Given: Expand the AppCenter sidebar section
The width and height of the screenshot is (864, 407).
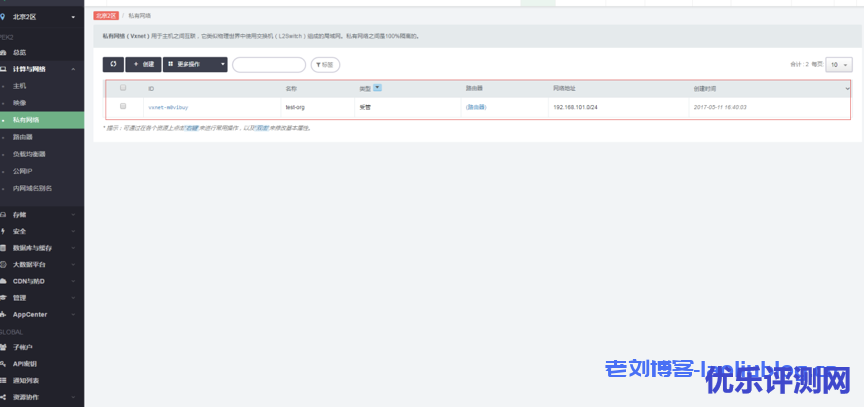Looking at the screenshot, I should (x=40, y=314).
